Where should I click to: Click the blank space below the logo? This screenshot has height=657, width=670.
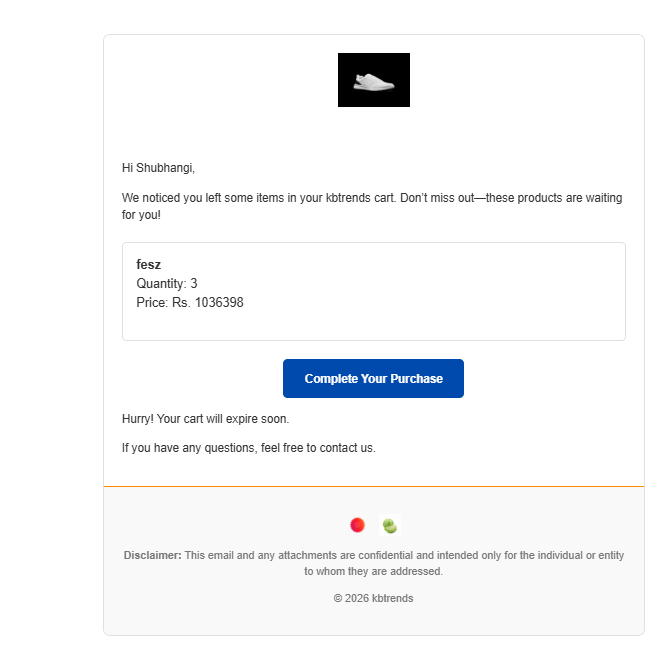[x=373, y=130]
